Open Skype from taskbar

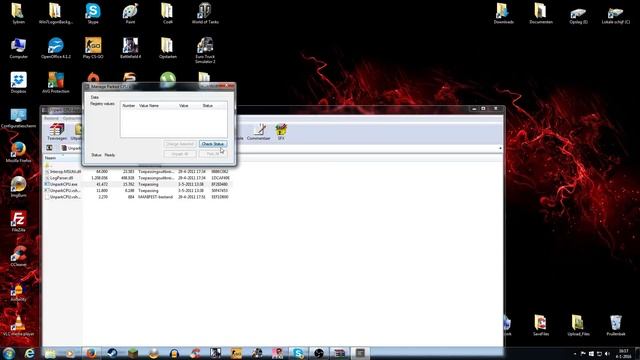pos(298,353)
